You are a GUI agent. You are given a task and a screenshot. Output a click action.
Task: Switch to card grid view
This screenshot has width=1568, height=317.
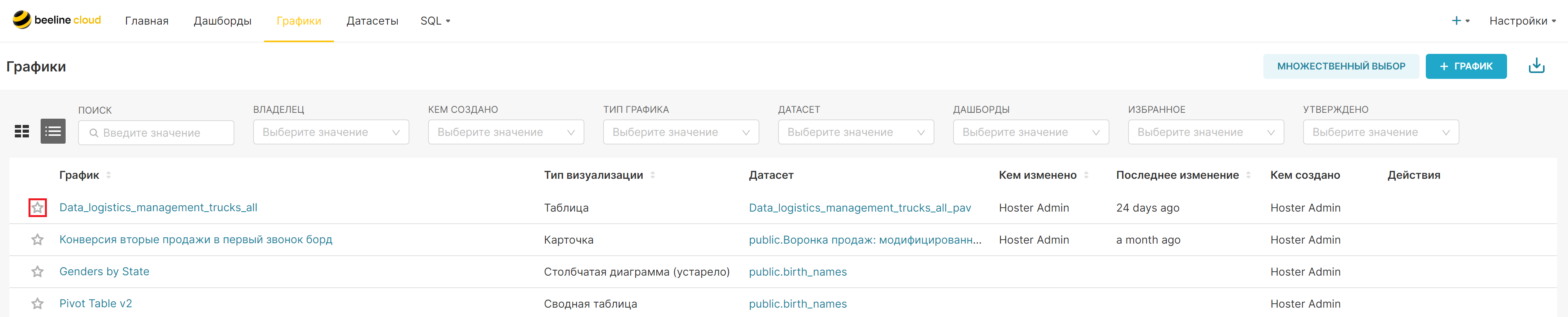point(22,132)
